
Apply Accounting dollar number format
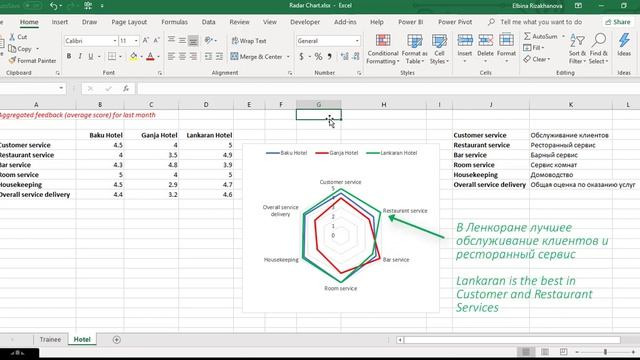coord(302,56)
